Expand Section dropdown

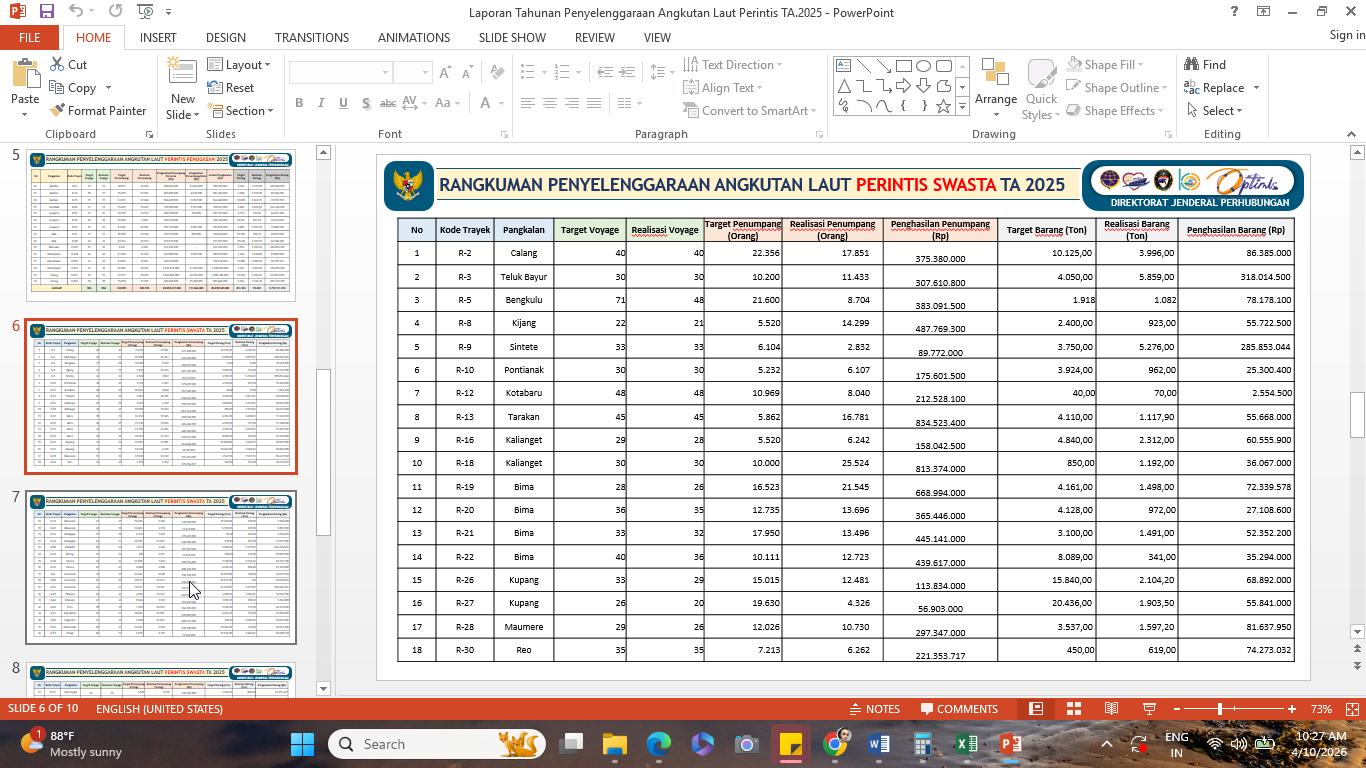coord(241,110)
